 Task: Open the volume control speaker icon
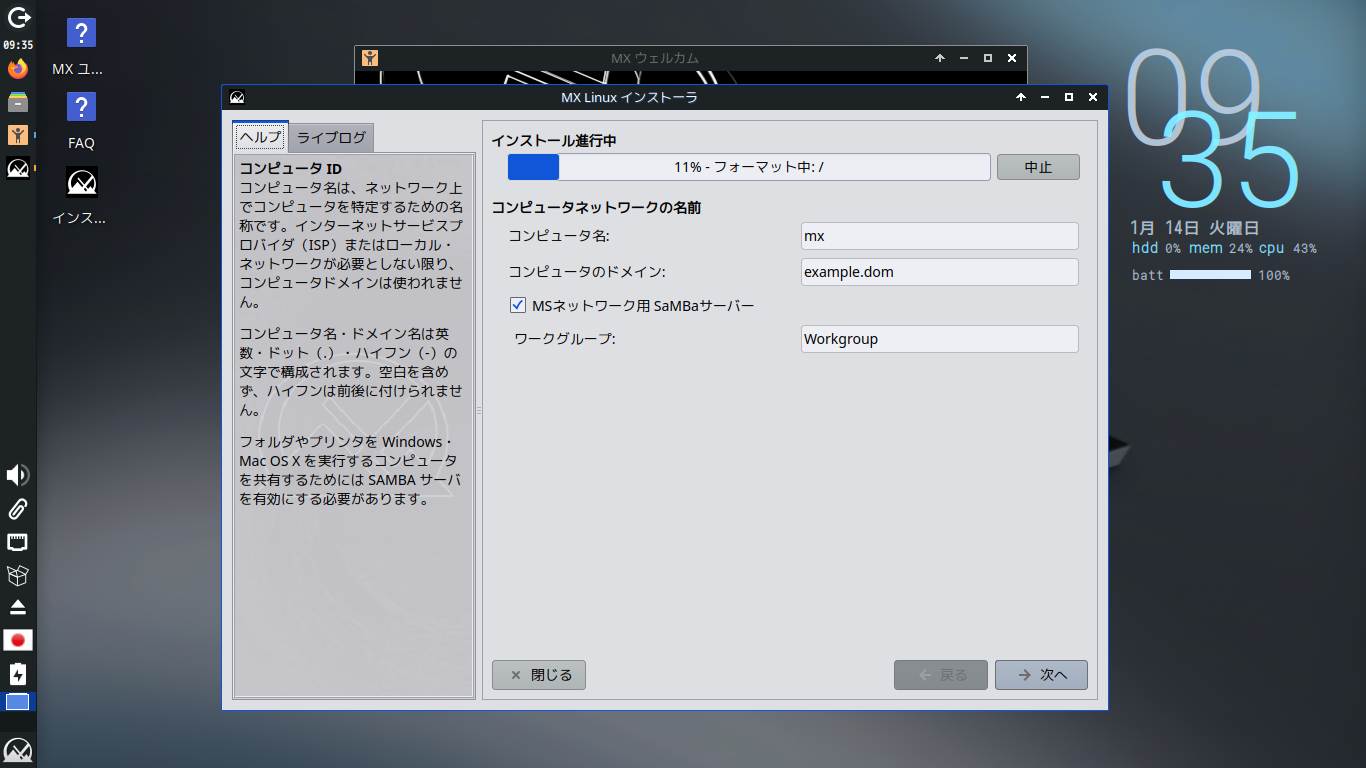tap(17, 475)
